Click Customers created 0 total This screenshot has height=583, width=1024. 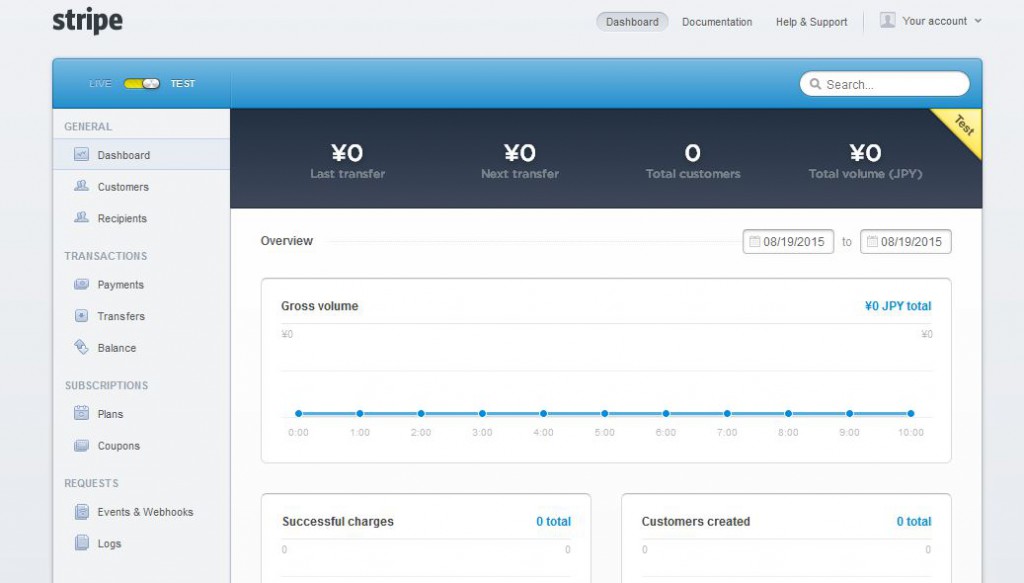914,522
